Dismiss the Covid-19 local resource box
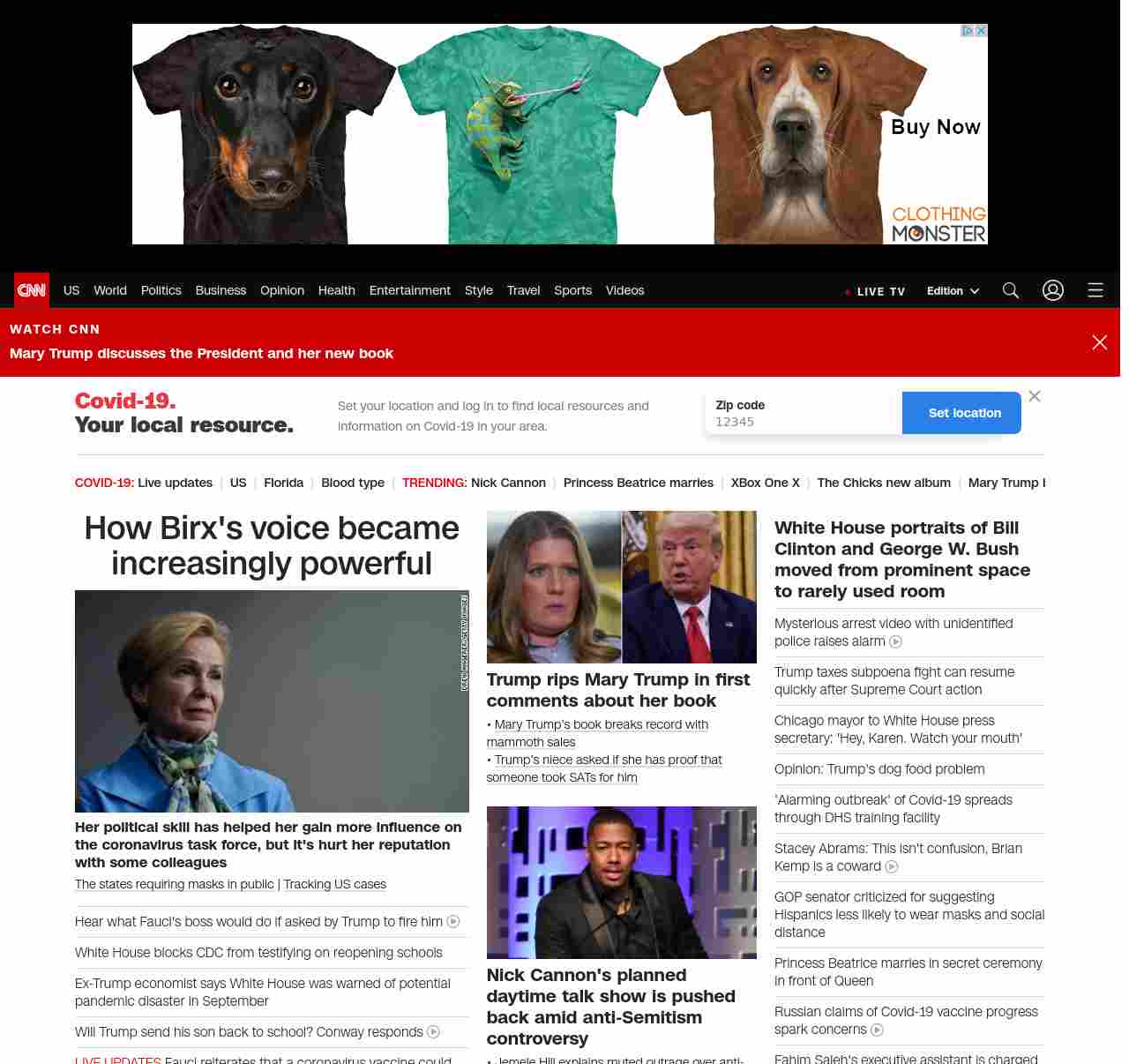Image resolution: width=1129 pixels, height=1064 pixels. [1035, 397]
